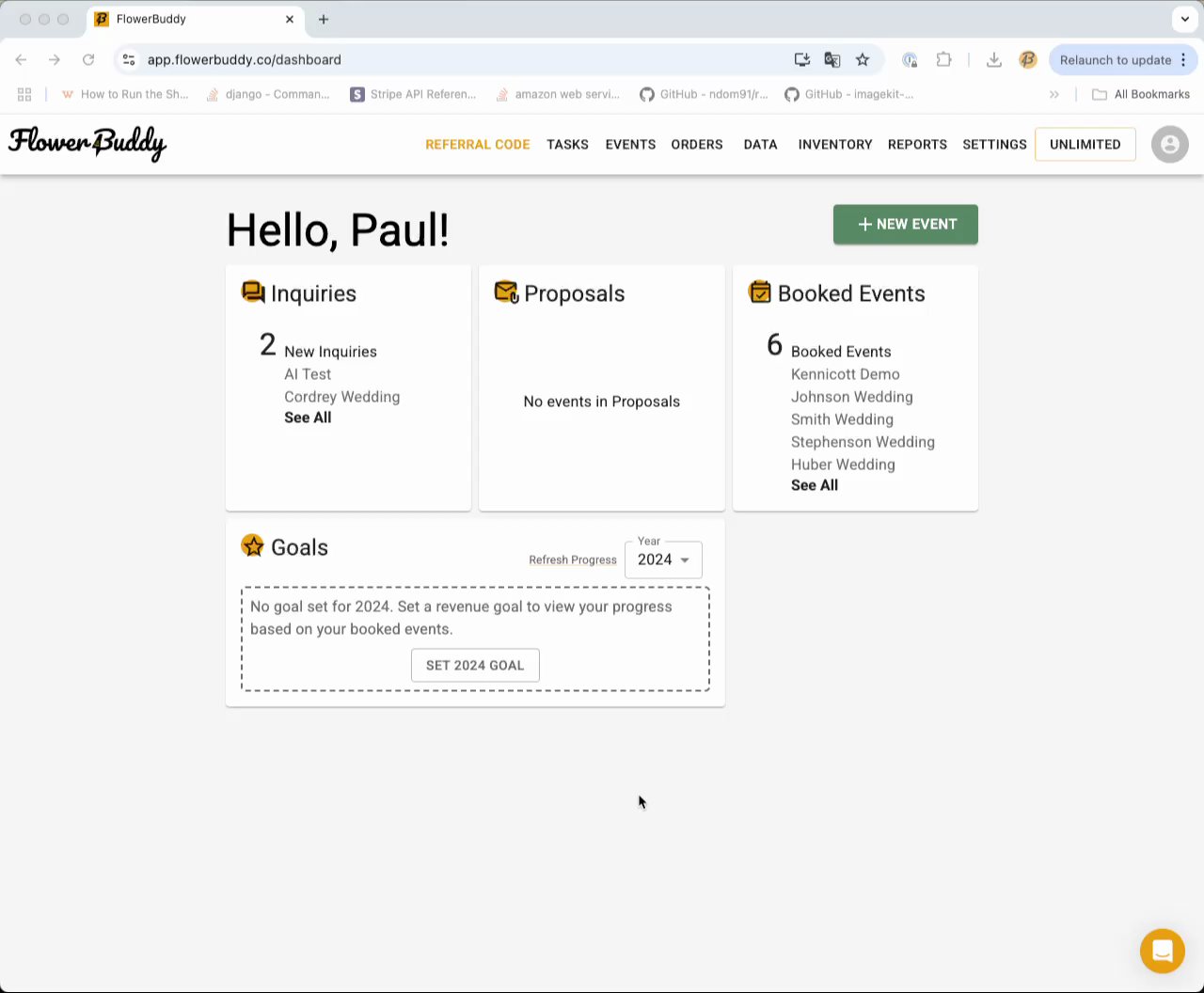Image resolution: width=1204 pixels, height=993 pixels.
Task: Open a new browser tab
Action: coord(324,19)
